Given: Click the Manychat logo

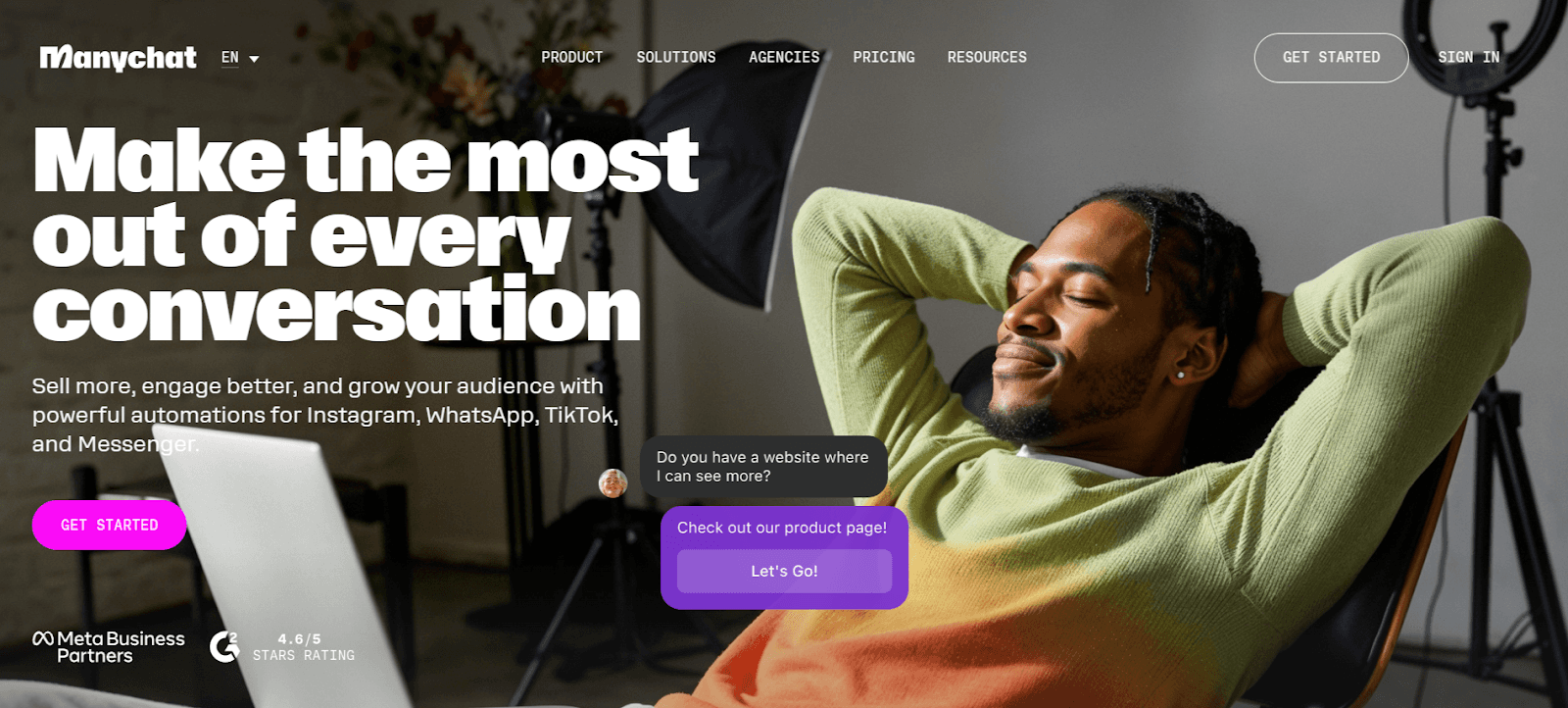Looking at the screenshot, I should tap(118, 59).
